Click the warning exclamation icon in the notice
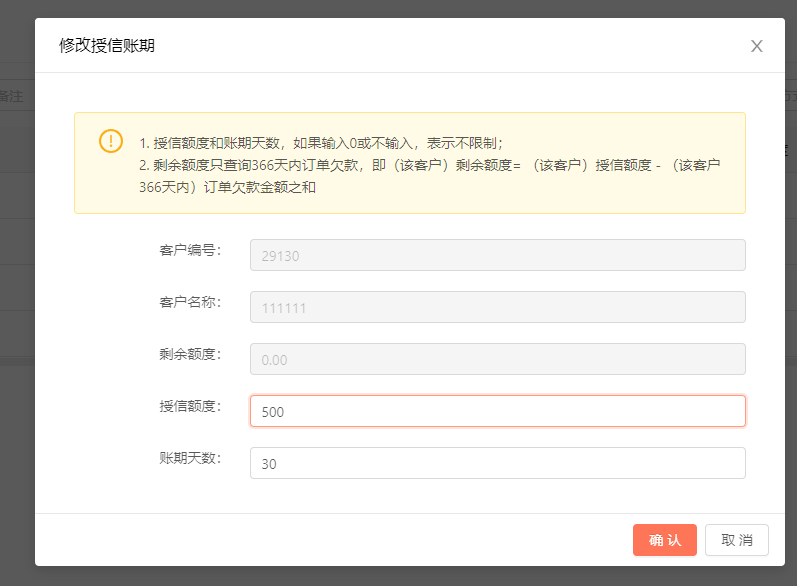Image resolution: width=797 pixels, height=586 pixels. pos(111,141)
